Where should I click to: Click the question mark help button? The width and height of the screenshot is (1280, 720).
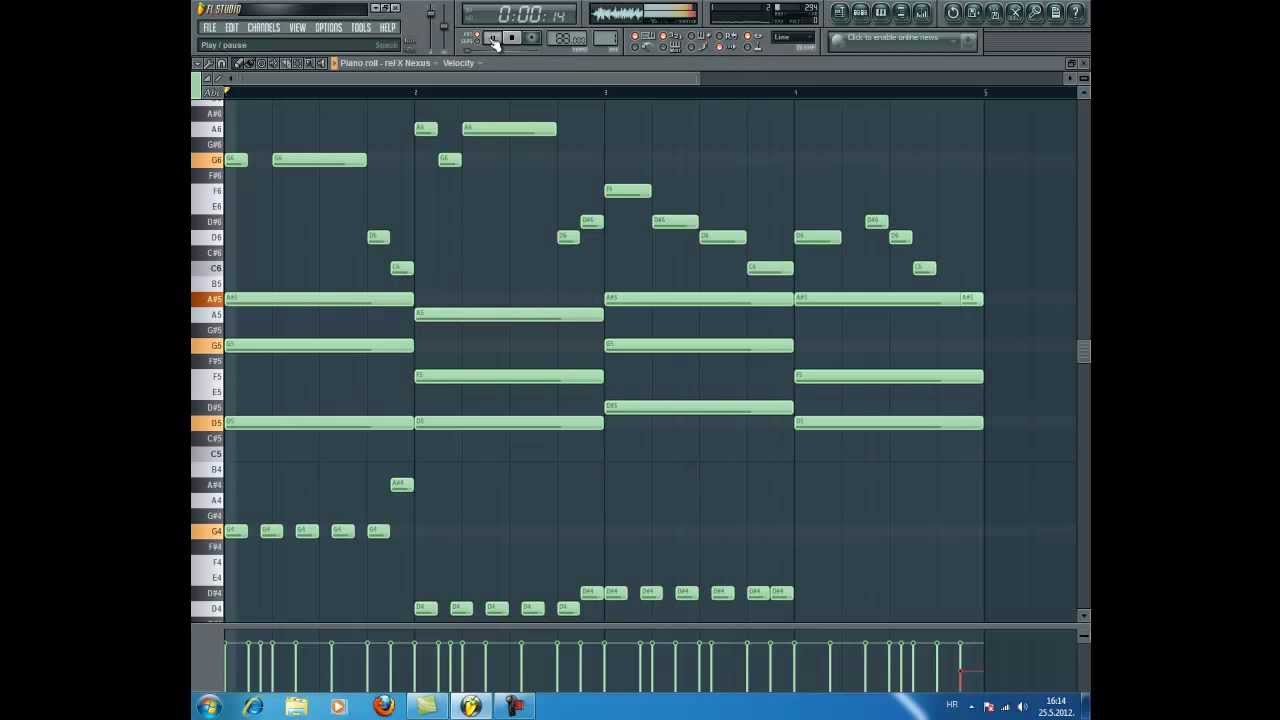[x=1076, y=13]
